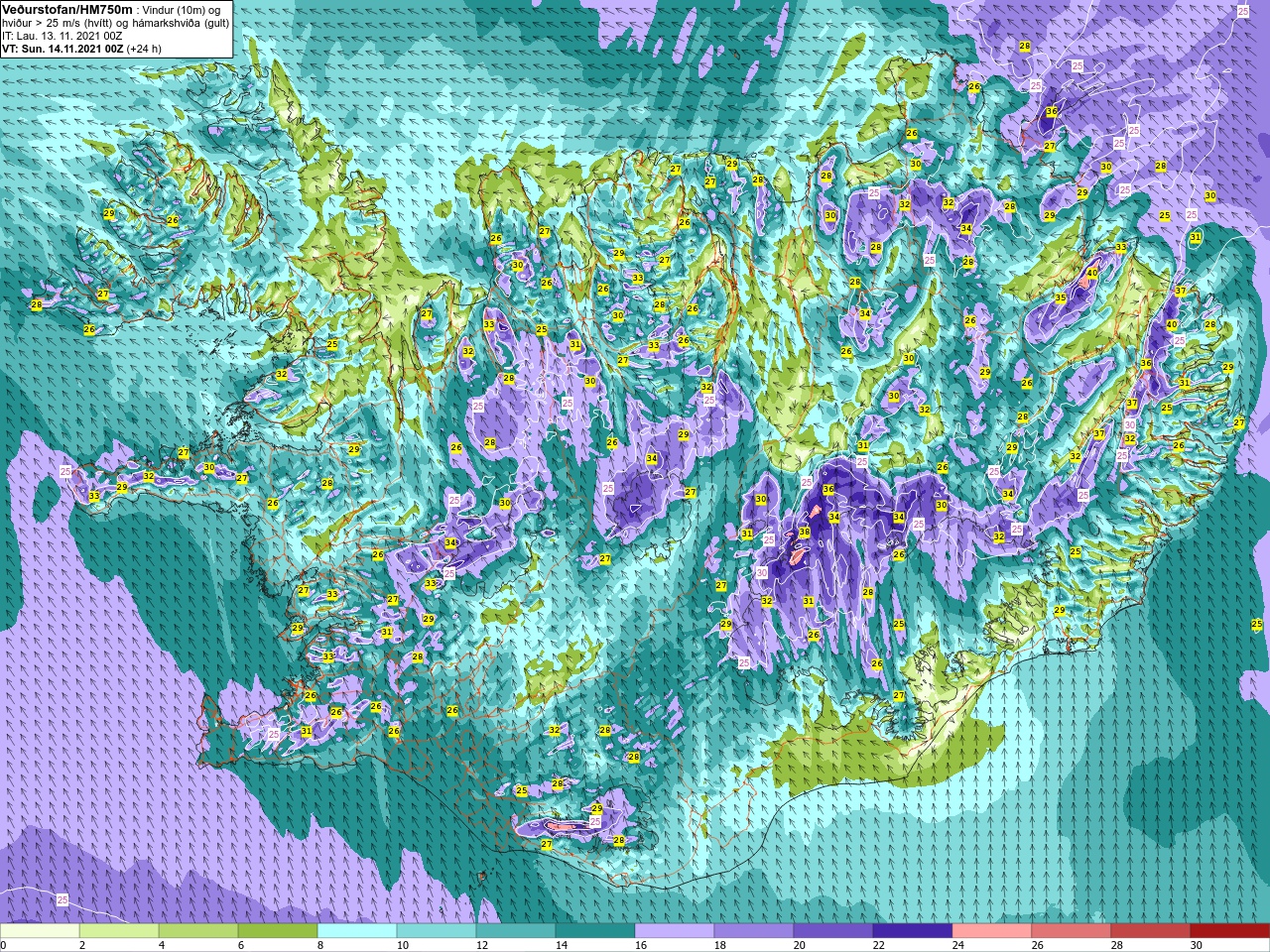This screenshot has width=1270, height=952.
Task: Click the 'VT: Sun. 14.11.2021 00Z (+24 h)' line
Action: 81,48
